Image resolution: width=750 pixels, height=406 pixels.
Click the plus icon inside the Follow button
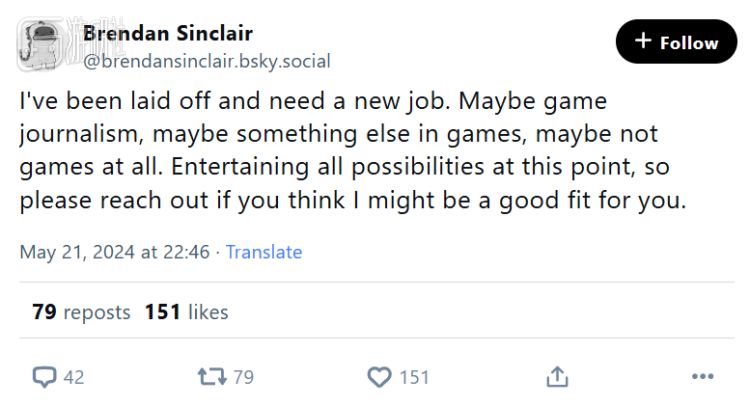643,42
